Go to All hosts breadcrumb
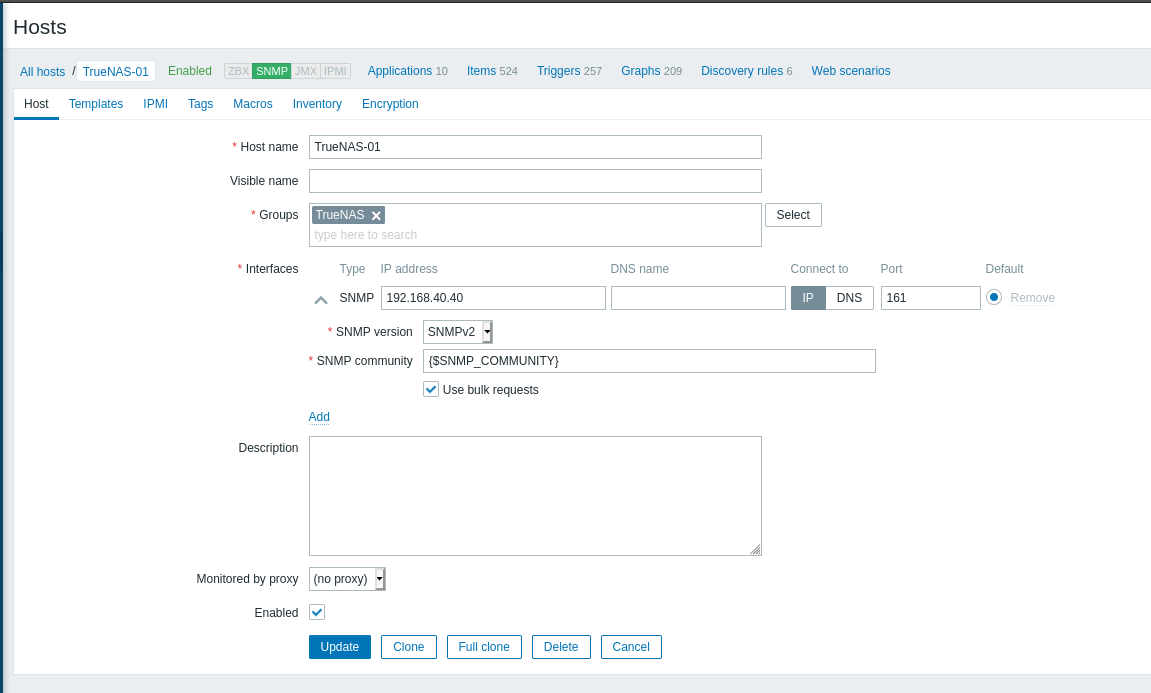This screenshot has height=693, width=1151. (x=43, y=71)
